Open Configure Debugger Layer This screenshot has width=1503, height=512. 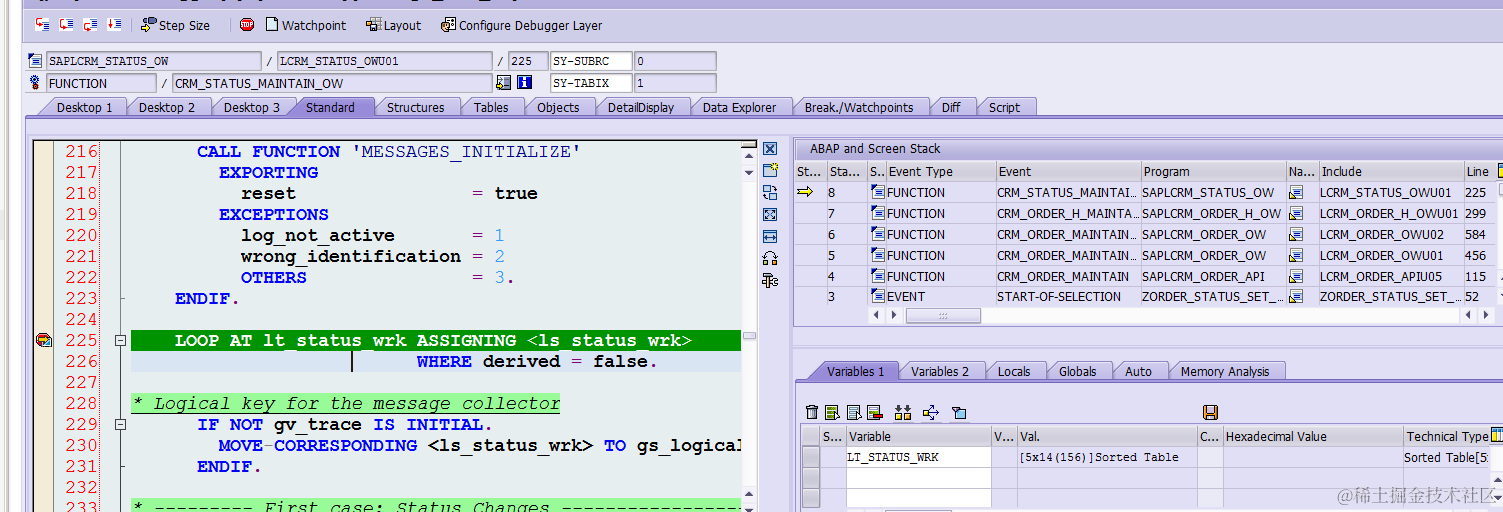coord(521,25)
